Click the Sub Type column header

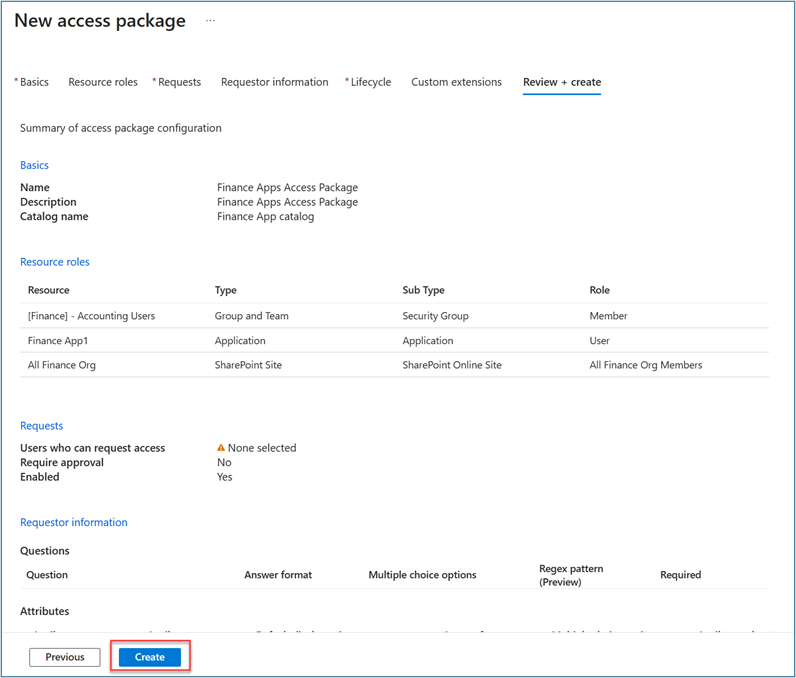coord(423,290)
